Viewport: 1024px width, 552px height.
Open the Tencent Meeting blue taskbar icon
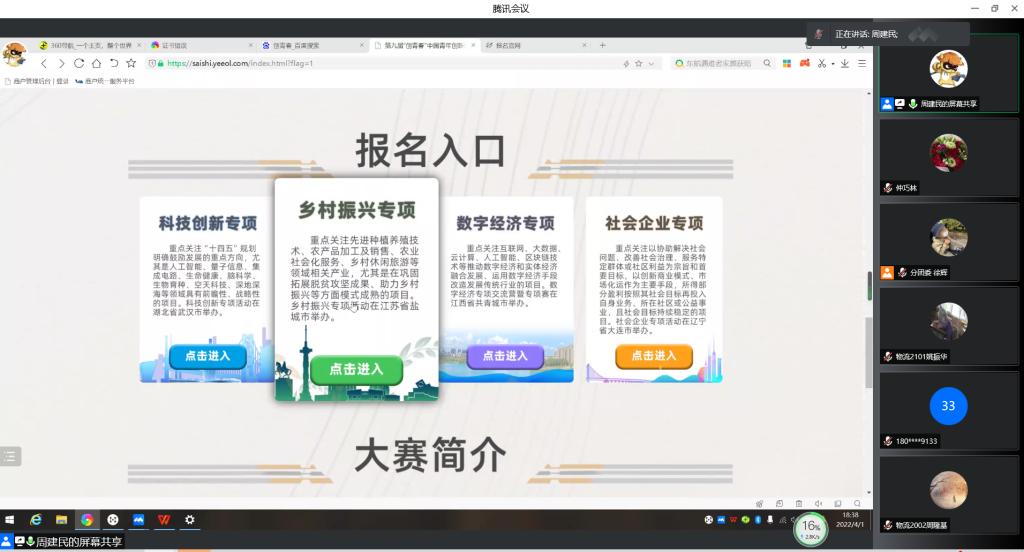click(x=138, y=519)
